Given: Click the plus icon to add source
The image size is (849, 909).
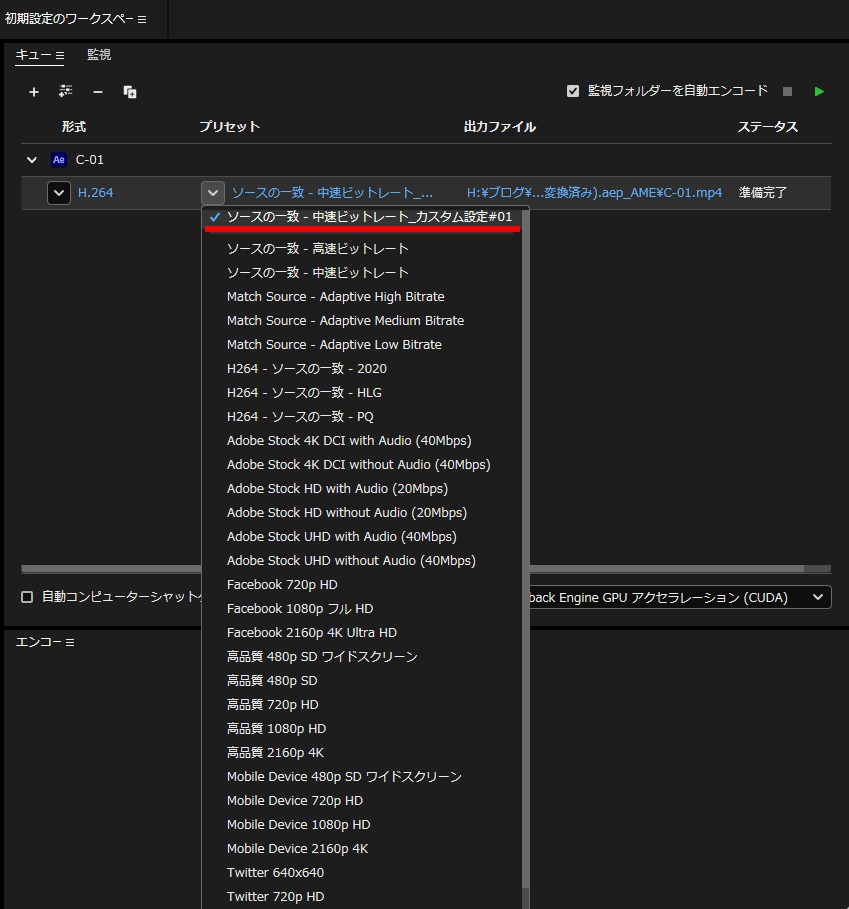Looking at the screenshot, I should tap(34, 92).
